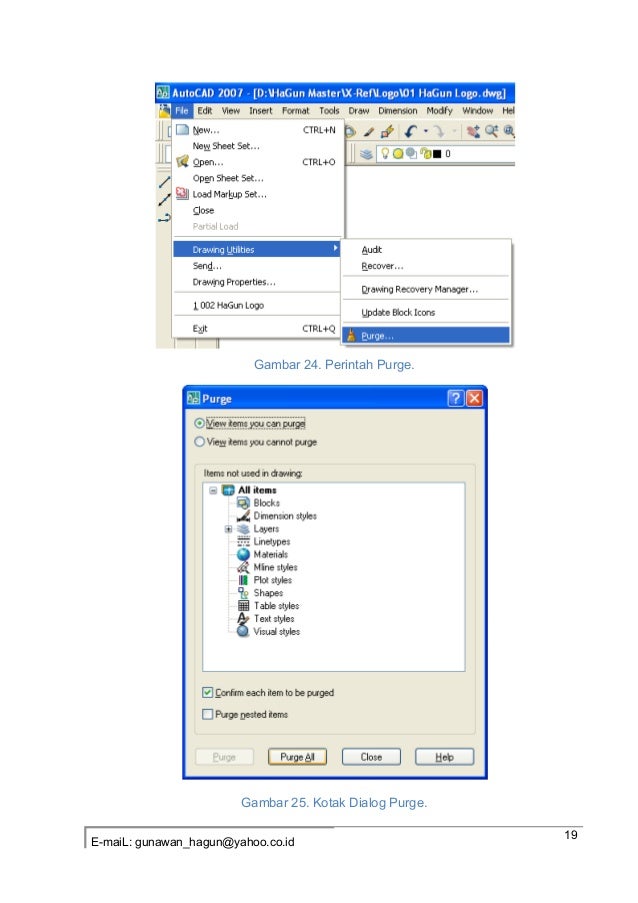Collapse the All items tree node

[213, 490]
